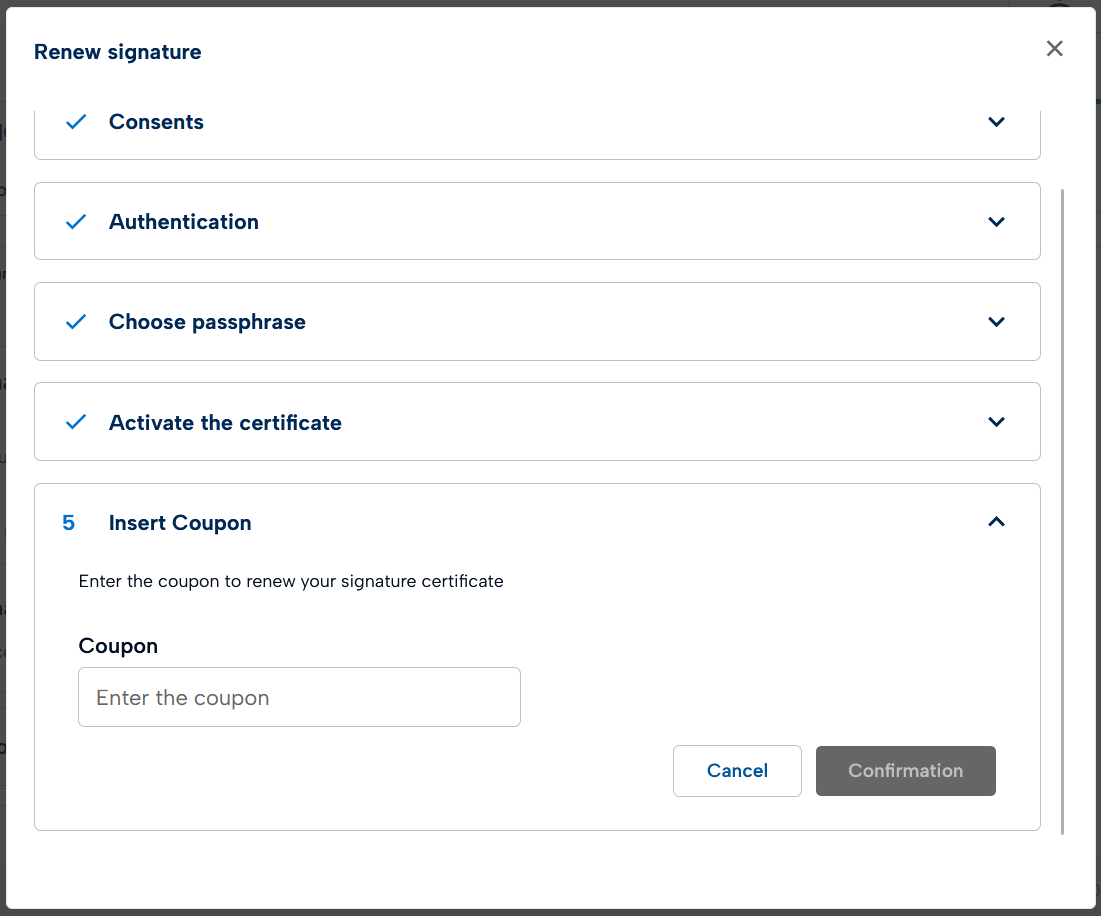Close the Renew signature dialog

(1054, 49)
